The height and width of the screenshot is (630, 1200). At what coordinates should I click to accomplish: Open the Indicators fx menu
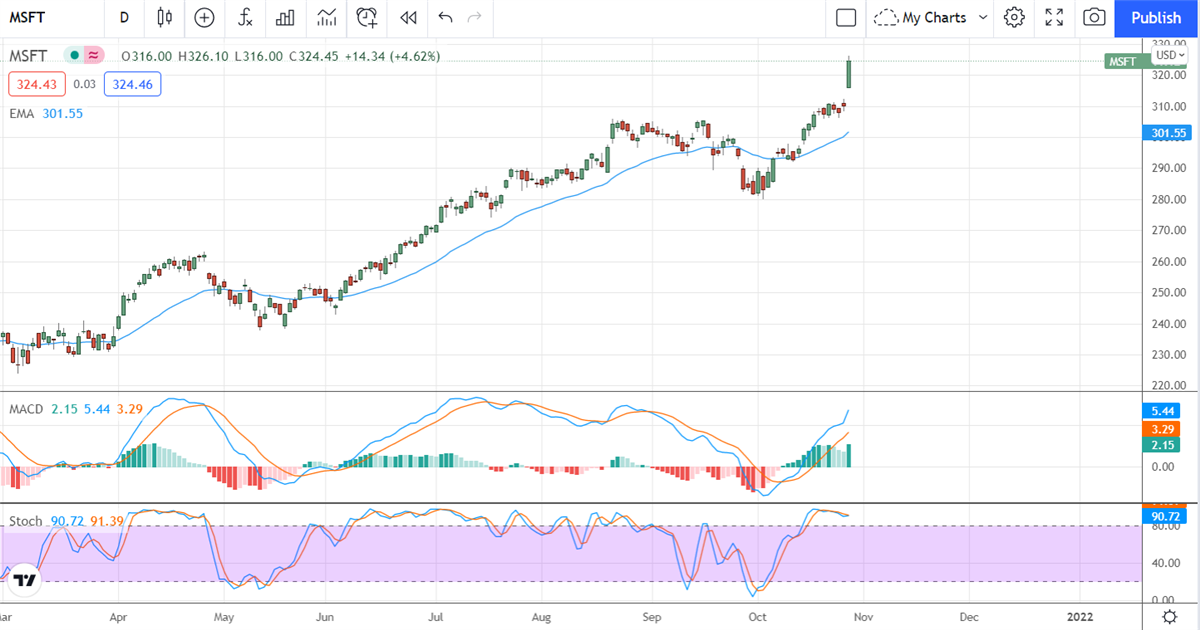245,17
